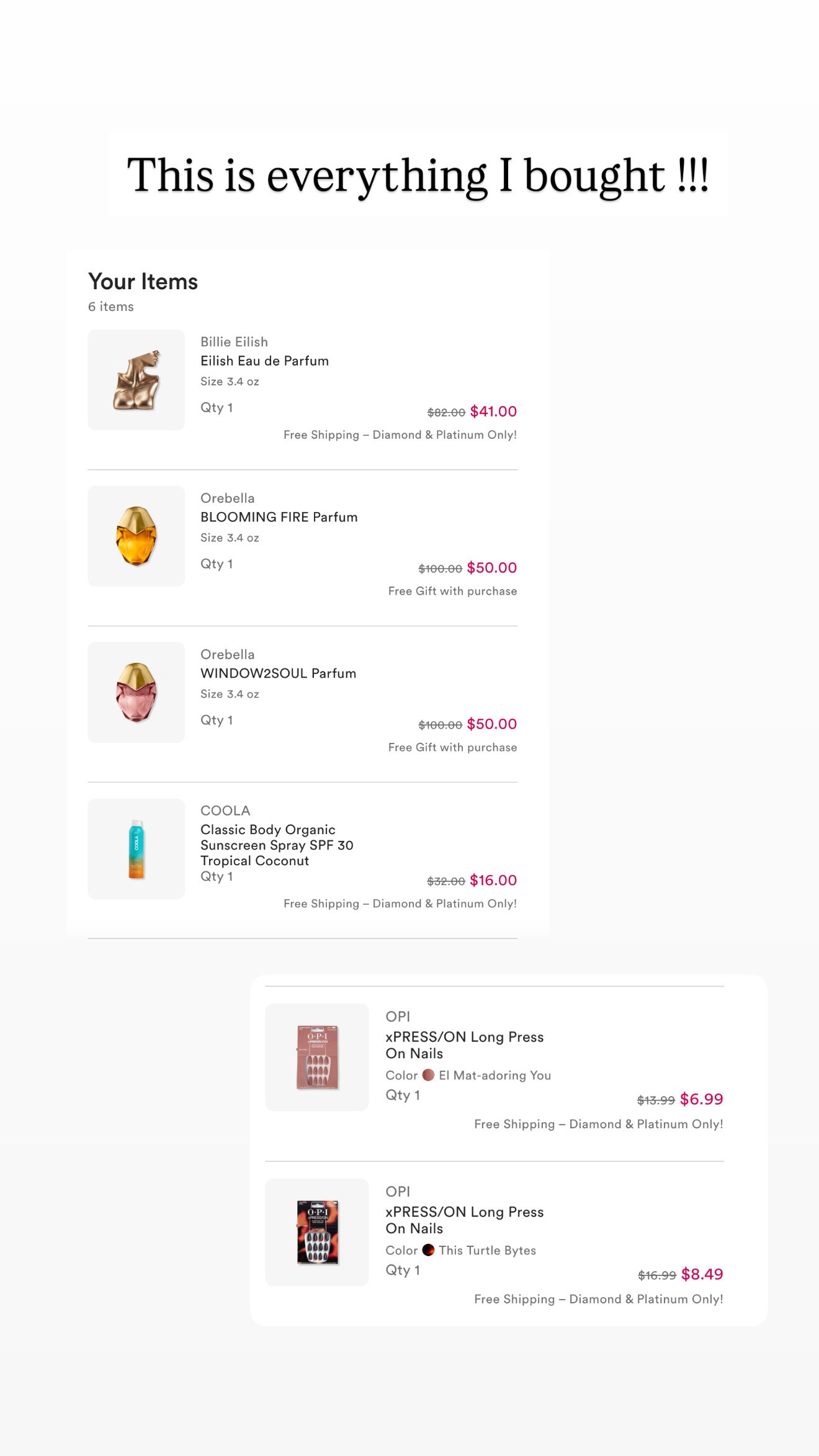This screenshot has height=1456, width=819.
Task: Select the This Turtle Bytes color swatch
Action: (428, 1250)
